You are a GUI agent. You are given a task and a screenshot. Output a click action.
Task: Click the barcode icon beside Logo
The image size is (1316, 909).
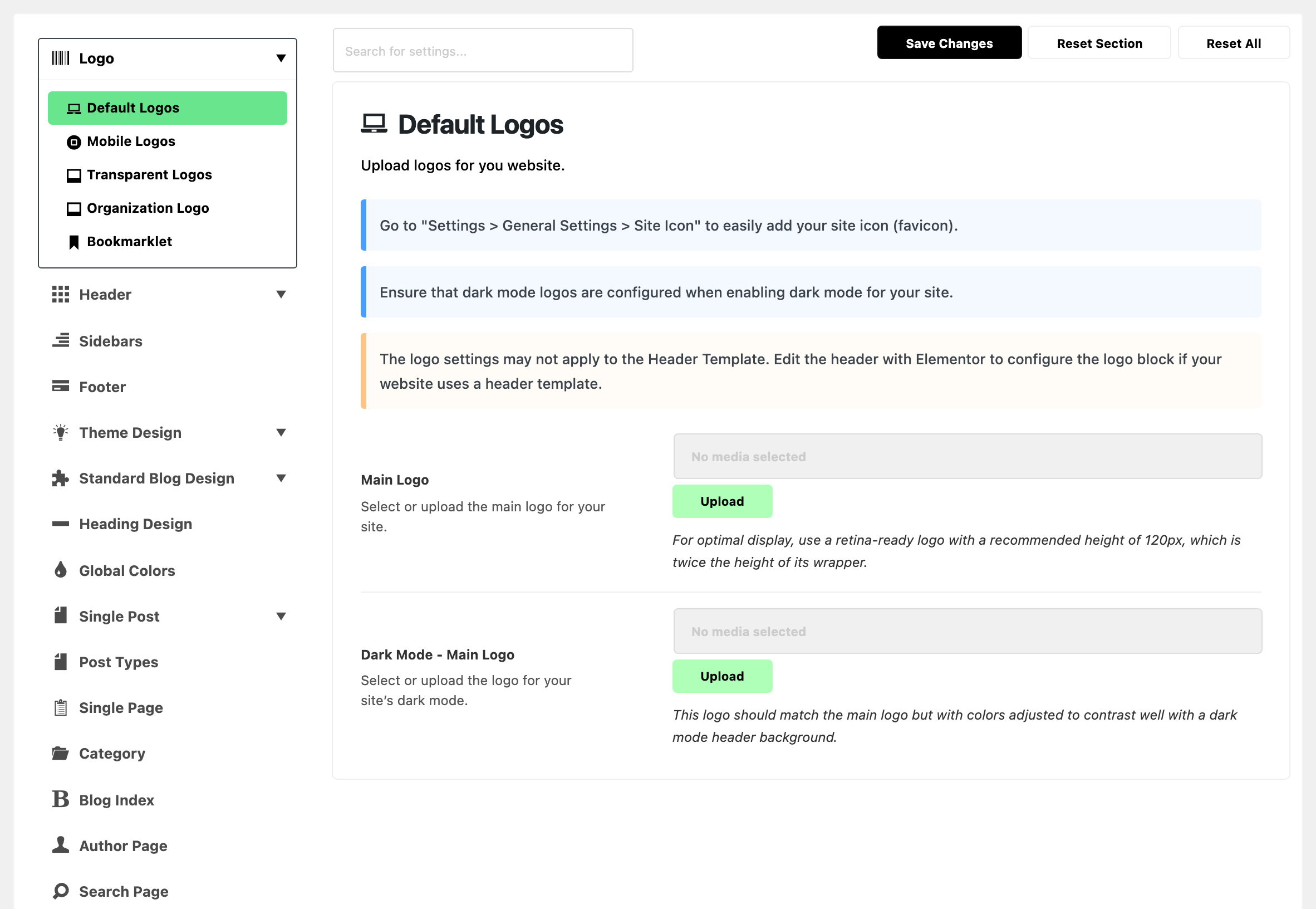point(60,58)
